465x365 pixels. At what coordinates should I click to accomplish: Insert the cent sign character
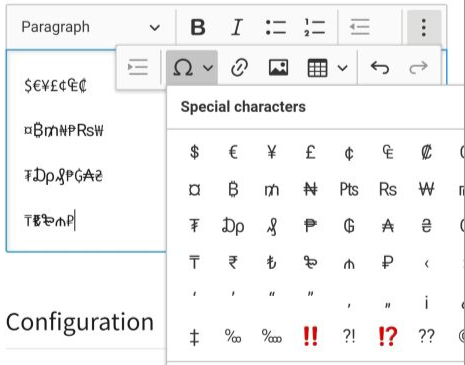349,153
